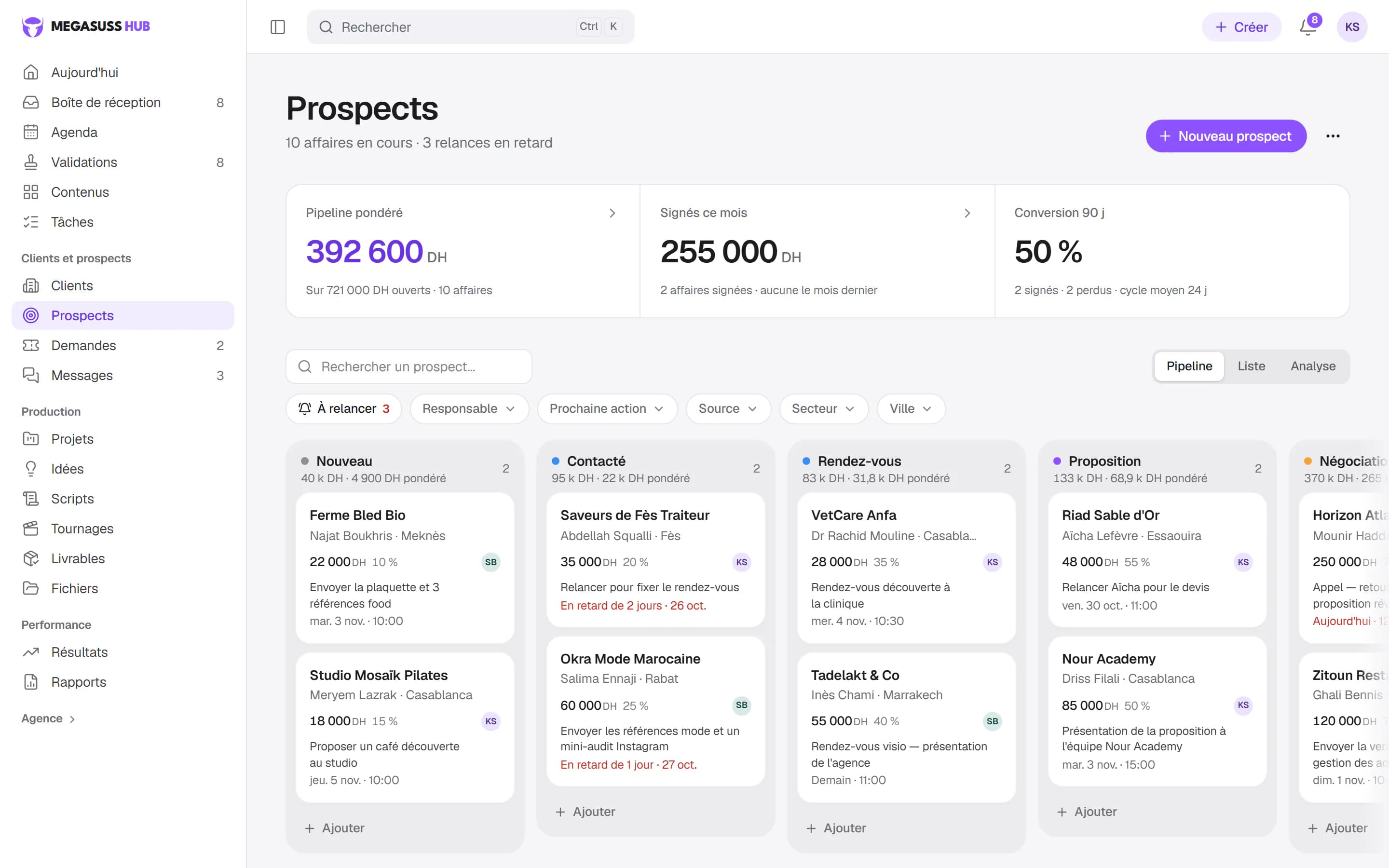Open Boîte de réception in the sidebar
The height and width of the screenshot is (868, 1389).
pyautogui.click(x=123, y=102)
